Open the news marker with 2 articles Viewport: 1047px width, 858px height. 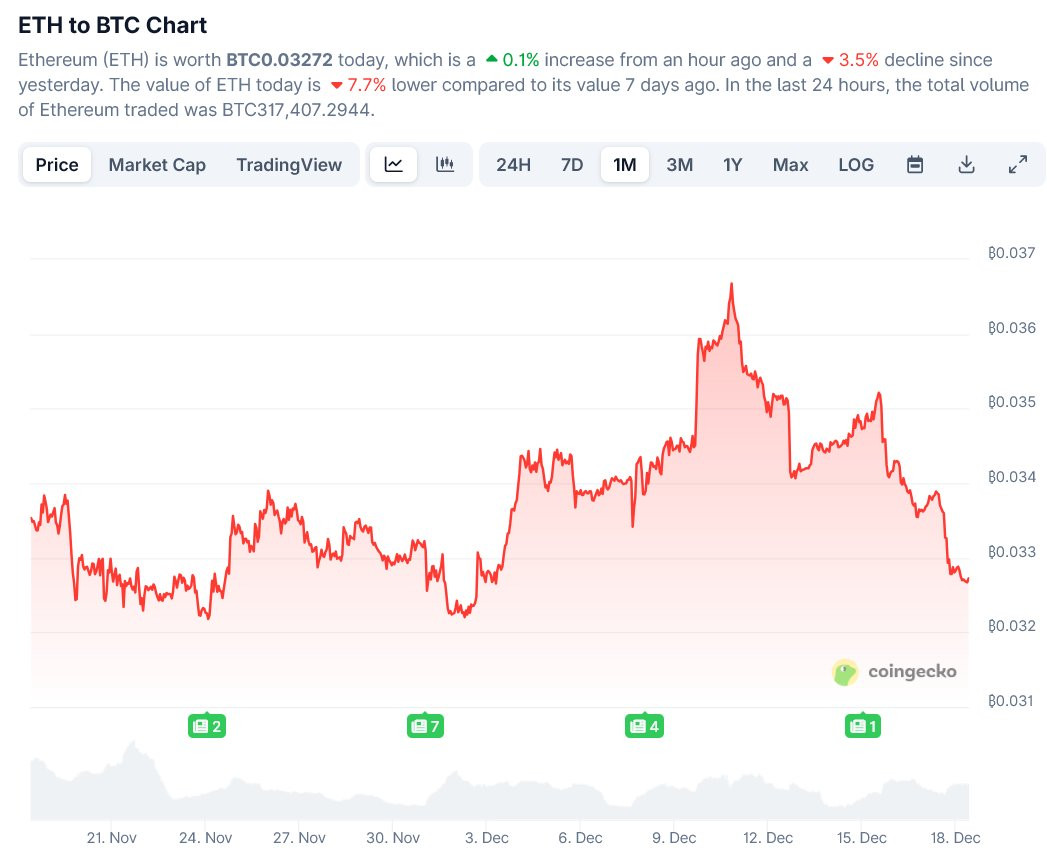pos(207,726)
